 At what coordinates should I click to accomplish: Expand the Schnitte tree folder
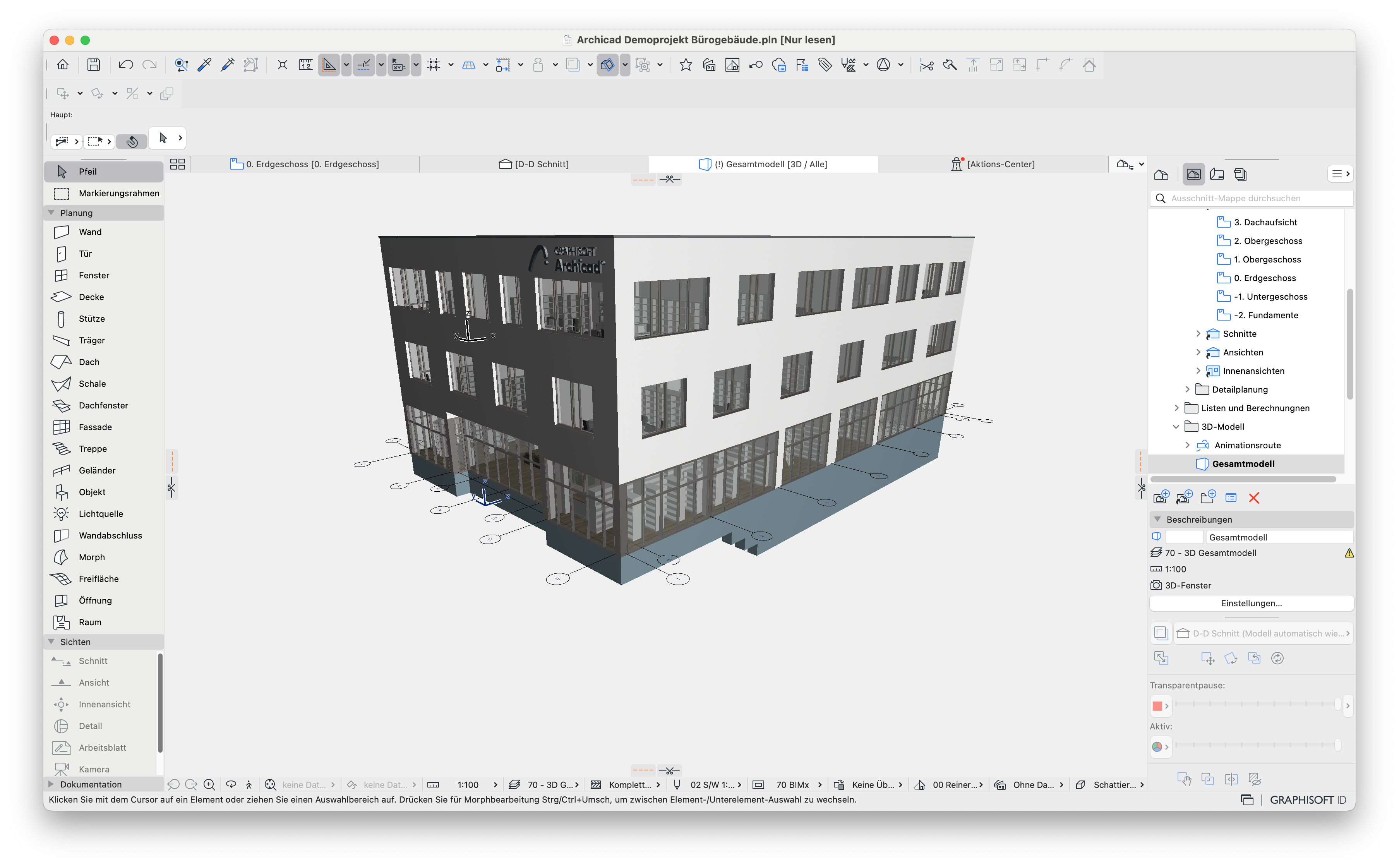coord(1198,334)
